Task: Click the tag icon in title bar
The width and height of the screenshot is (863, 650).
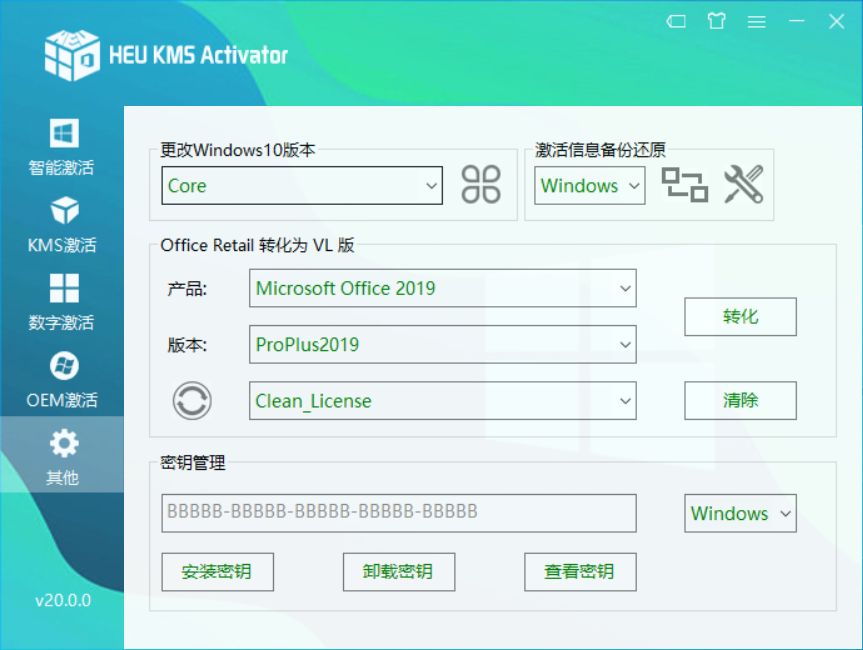Action: coord(676,21)
